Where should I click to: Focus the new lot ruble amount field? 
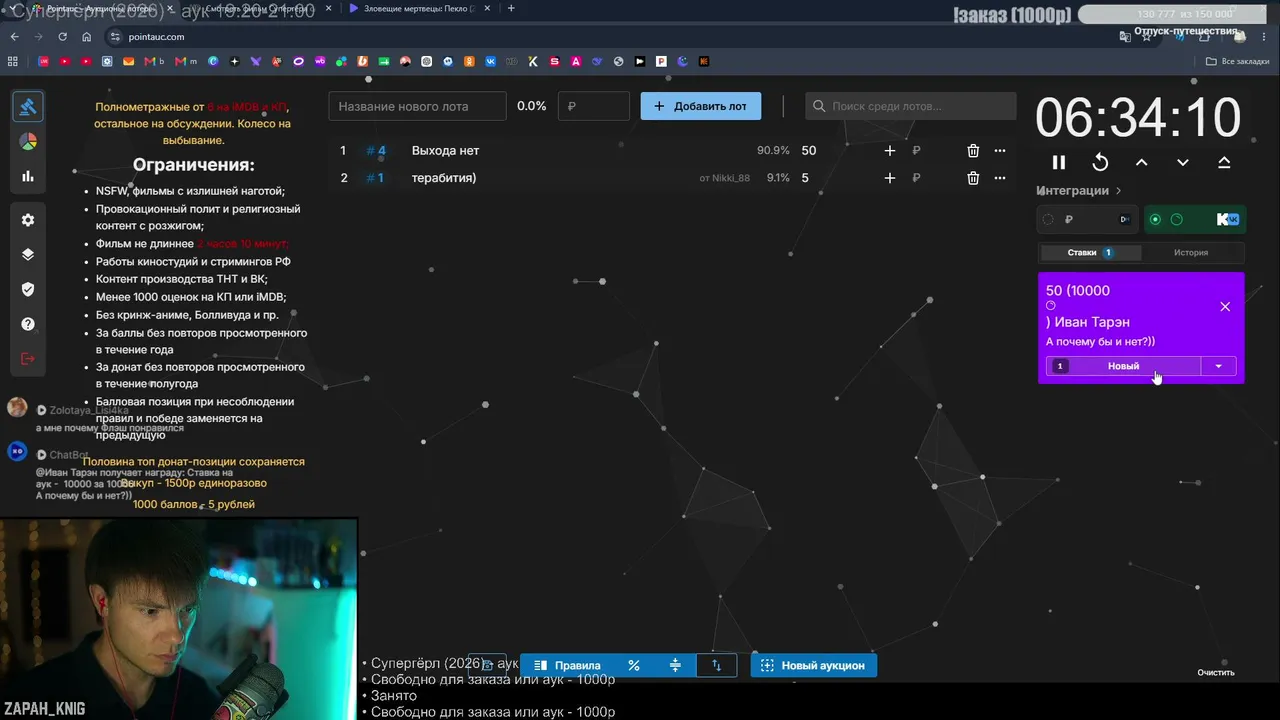(594, 106)
